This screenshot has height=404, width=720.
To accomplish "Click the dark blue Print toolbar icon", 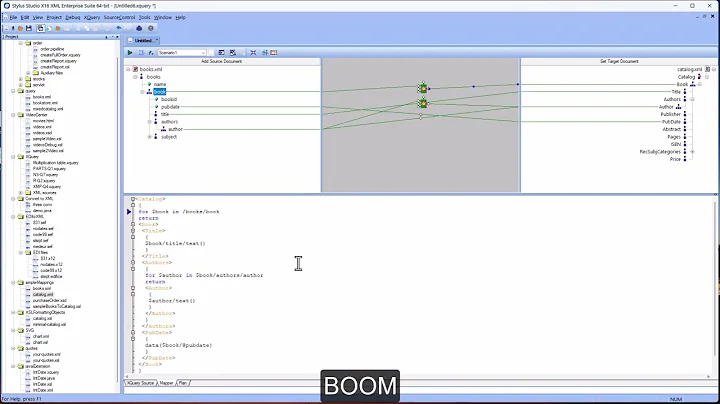I will [139, 28].
